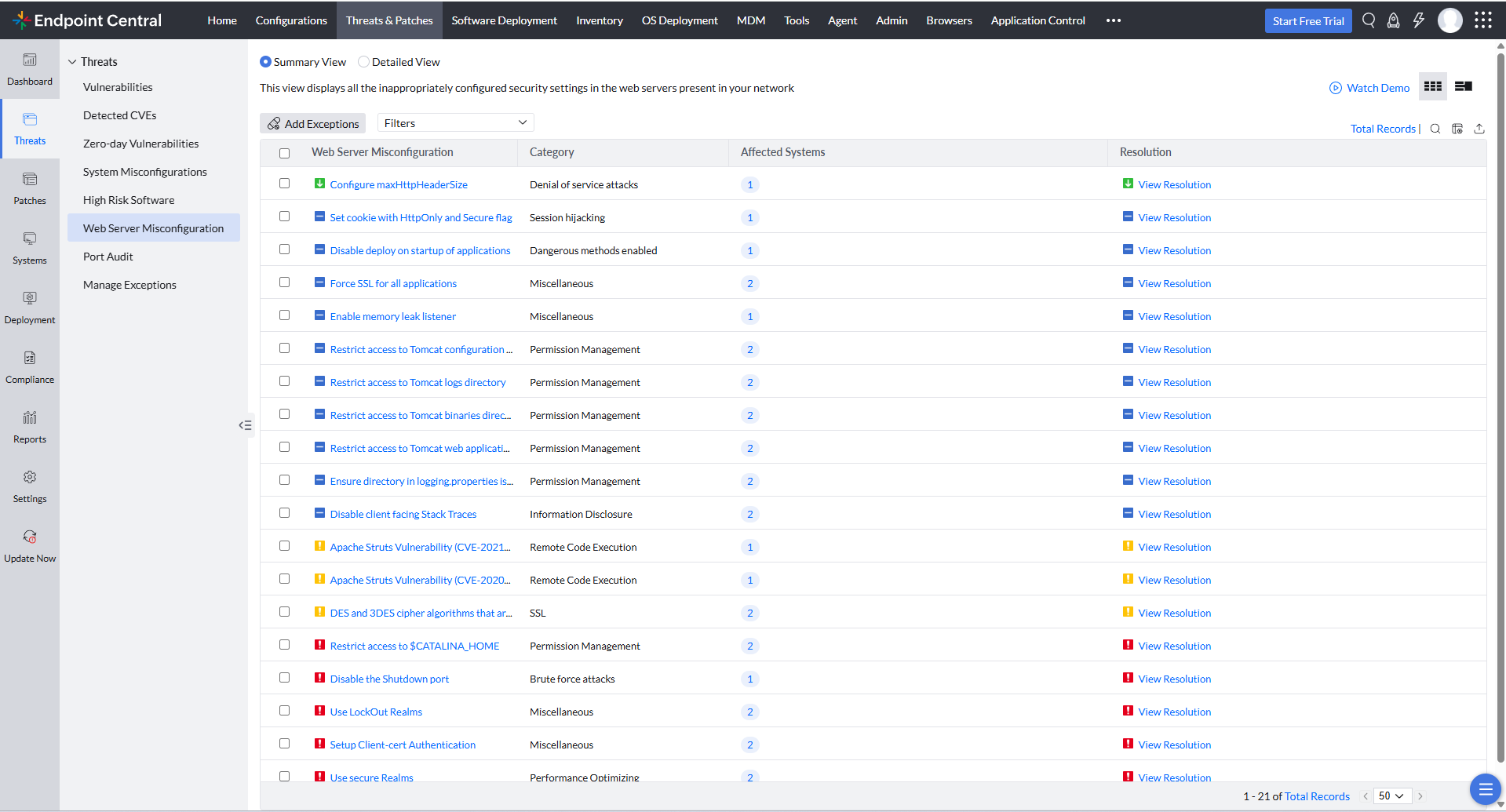Check the Set cookie with HttpOnly row checkbox
The image size is (1506, 812).
pyautogui.click(x=284, y=217)
